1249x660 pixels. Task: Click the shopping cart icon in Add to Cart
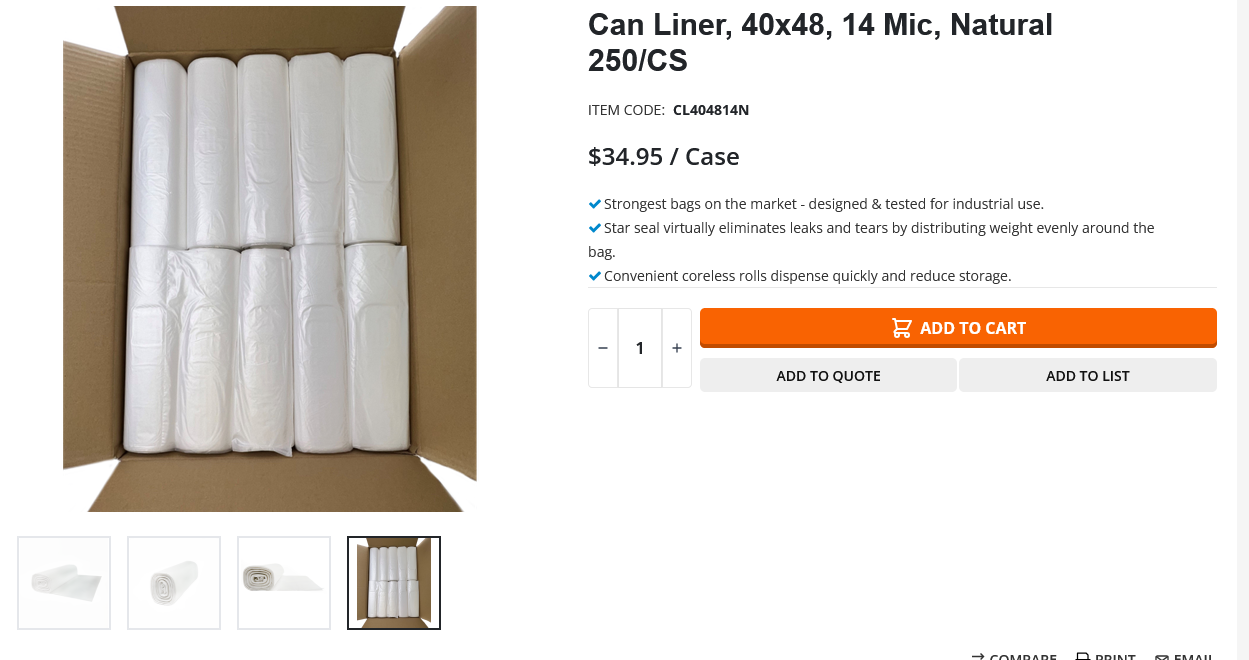pyautogui.click(x=901, y=328)
